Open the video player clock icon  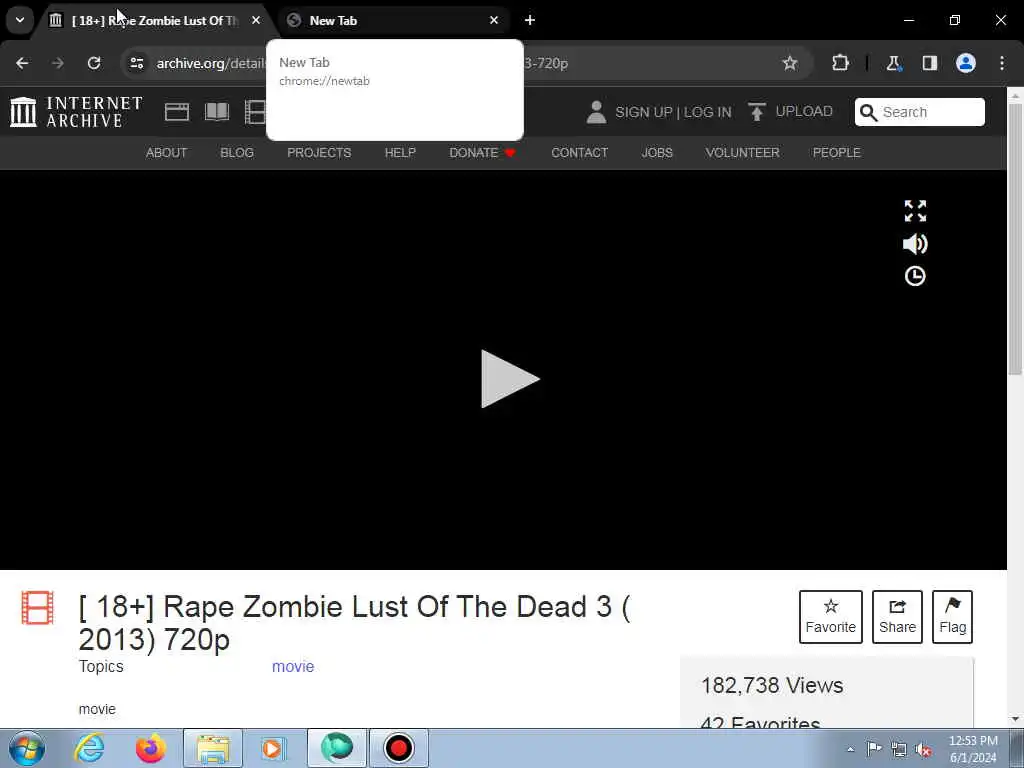[x=915, y=276]
